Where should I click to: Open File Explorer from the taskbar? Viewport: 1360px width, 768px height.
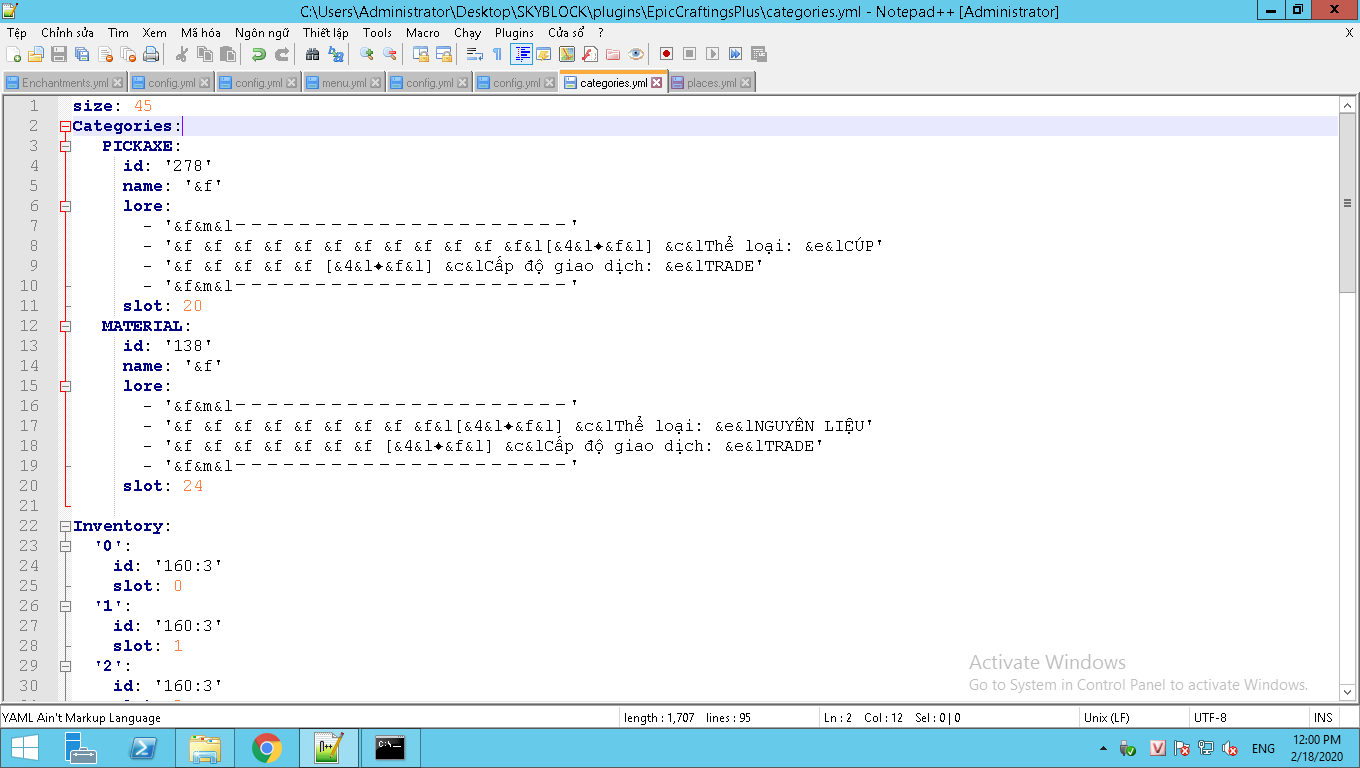[x=205, y=748]
